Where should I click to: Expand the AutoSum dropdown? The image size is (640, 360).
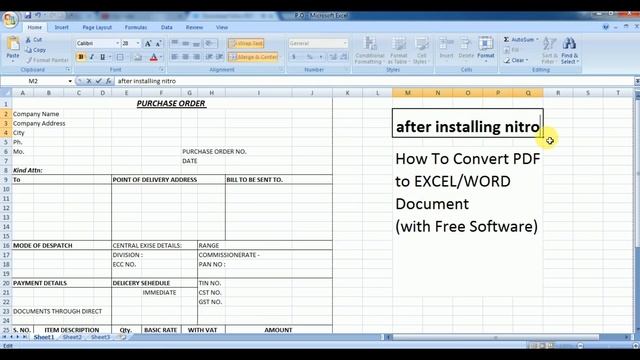[x=537, y=40]
